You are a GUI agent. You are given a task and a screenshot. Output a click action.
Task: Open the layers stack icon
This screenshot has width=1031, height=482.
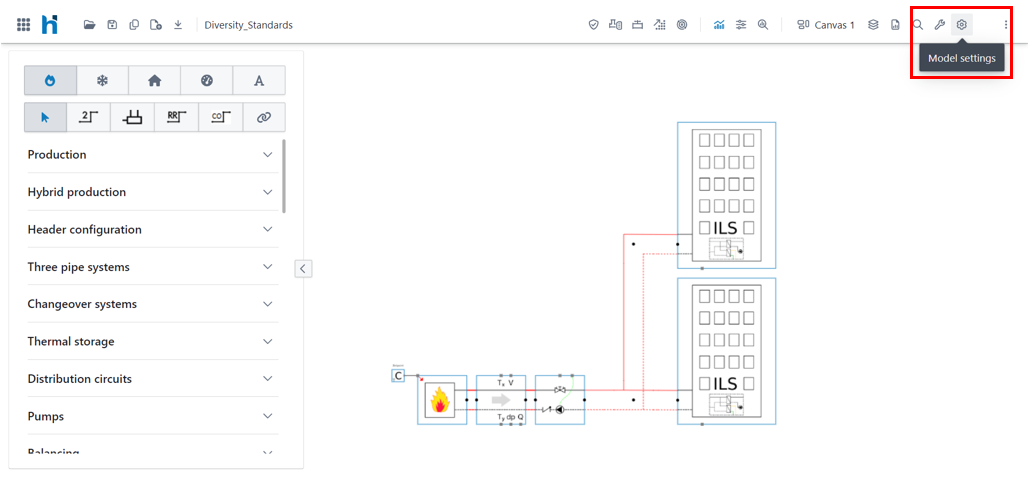coord(873,25)
